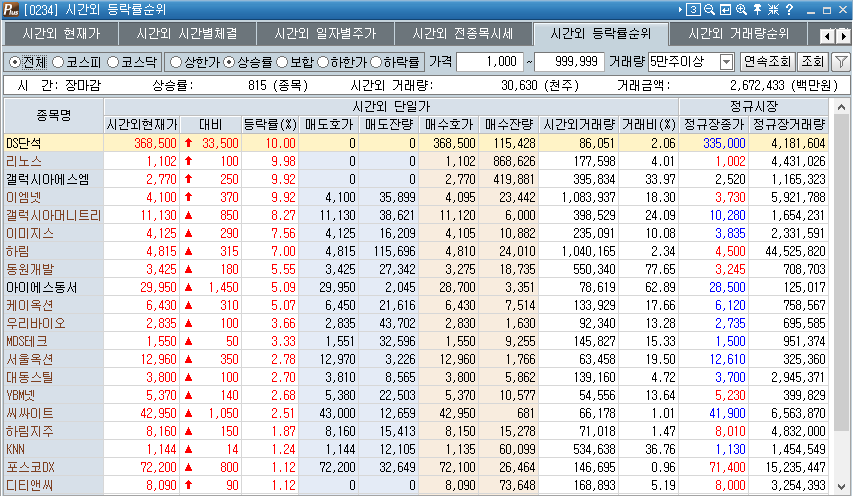Select the 코스닥 radio button
This screenshot has width=853, height=496.
click(113, 63)
